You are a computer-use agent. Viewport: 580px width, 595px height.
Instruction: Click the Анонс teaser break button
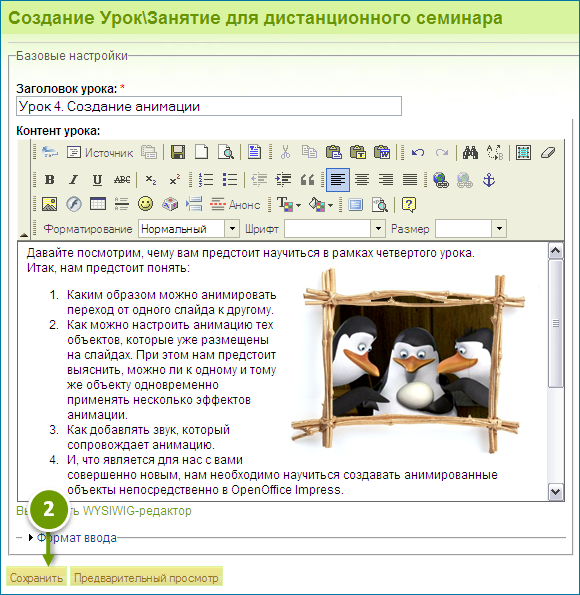tap(235, 205)
